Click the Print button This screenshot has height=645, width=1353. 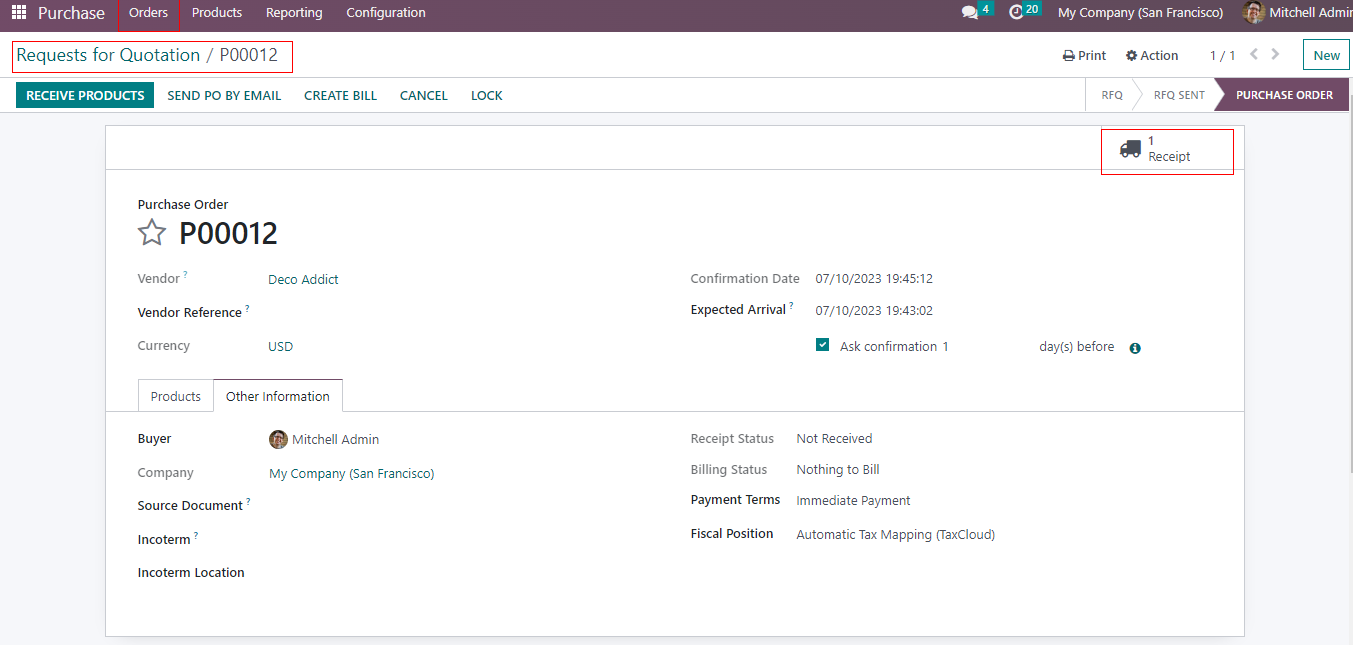click(x=1084, y=56)
